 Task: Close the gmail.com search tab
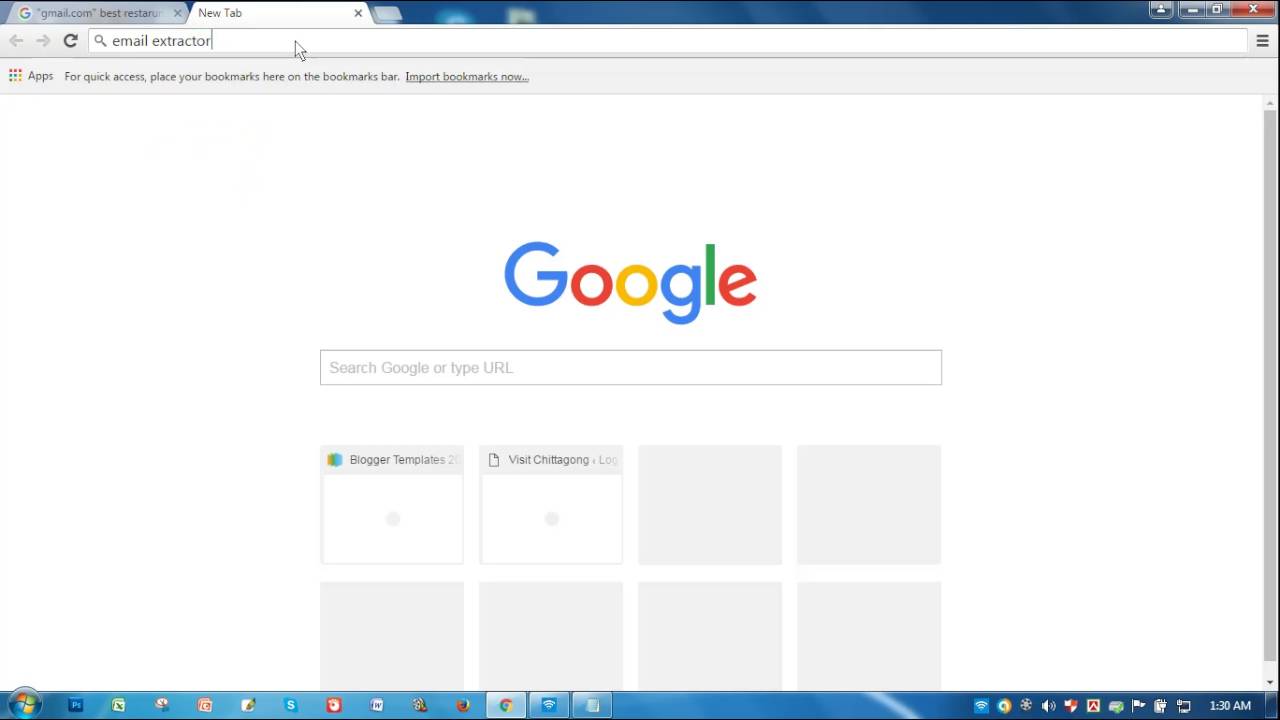click(178, 13)
